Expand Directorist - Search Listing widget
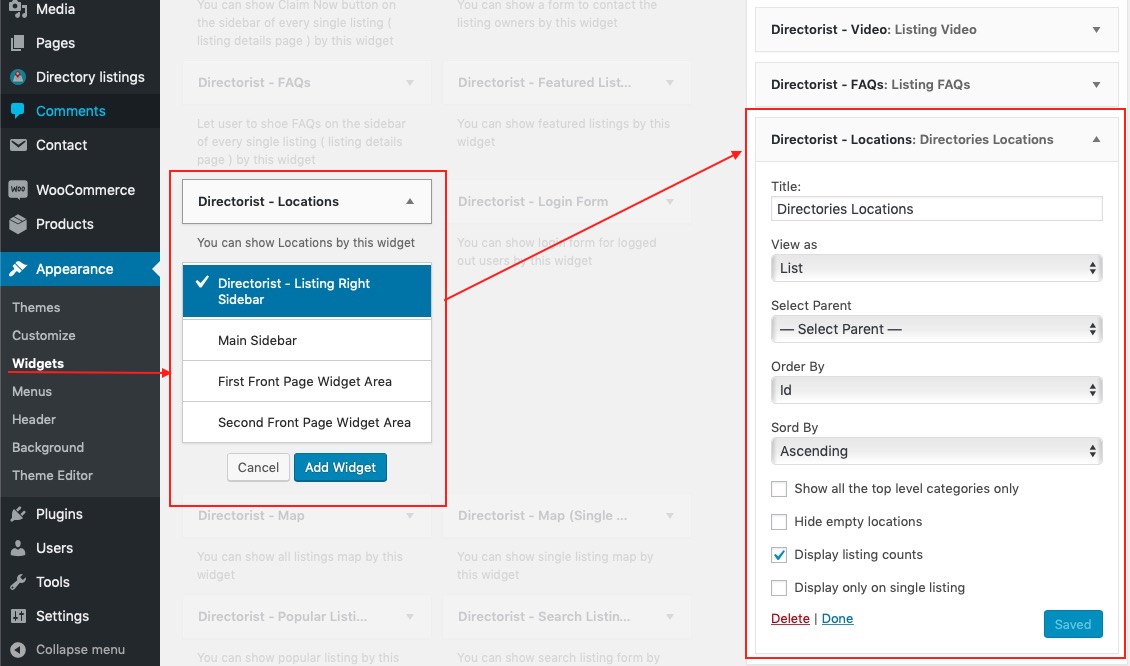This screenshot has height=666, width=1130. (x=670, y=617)
